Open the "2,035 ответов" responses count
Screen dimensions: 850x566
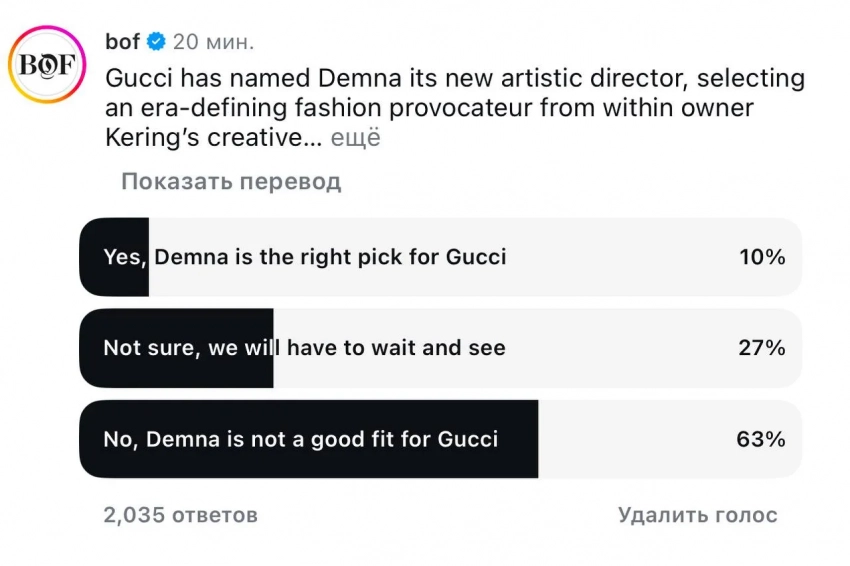coord(181,515)
